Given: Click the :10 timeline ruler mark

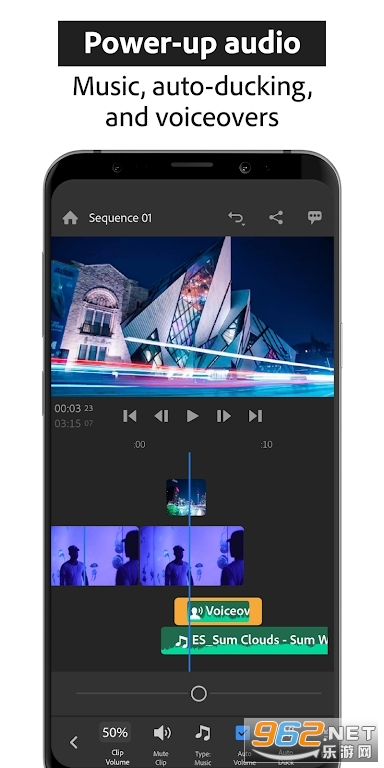Looking at the screenshot, I should pyautogui.click(x=266, y=445).
